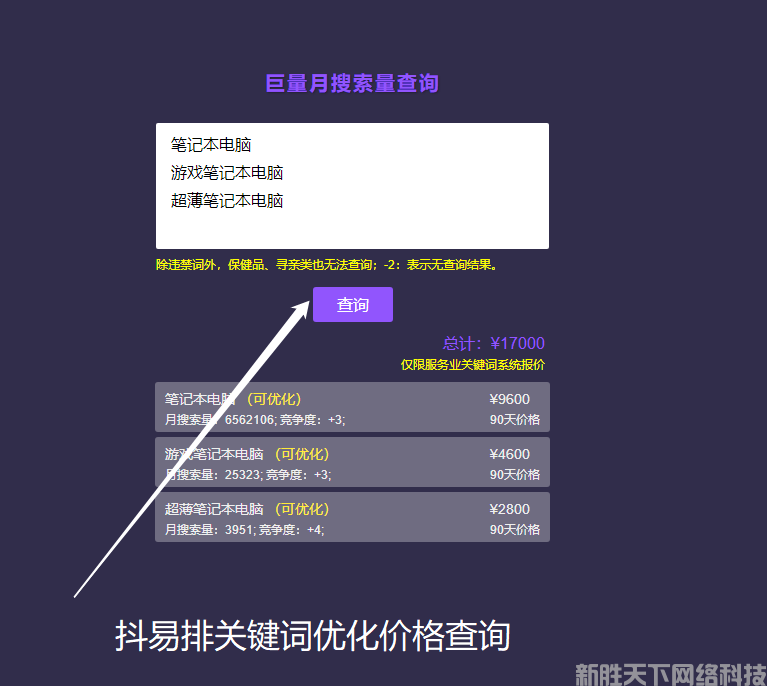Click the 仅限服务业关键词系统报价 note
Screen dimensions: 767x686
coord(472,365)
